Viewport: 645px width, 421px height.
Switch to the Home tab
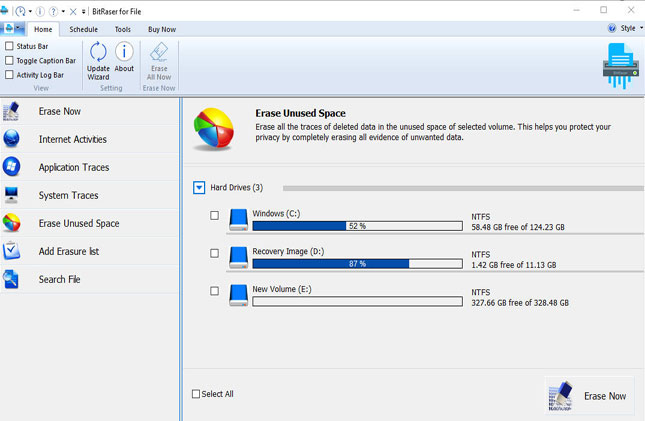[43, 29]
